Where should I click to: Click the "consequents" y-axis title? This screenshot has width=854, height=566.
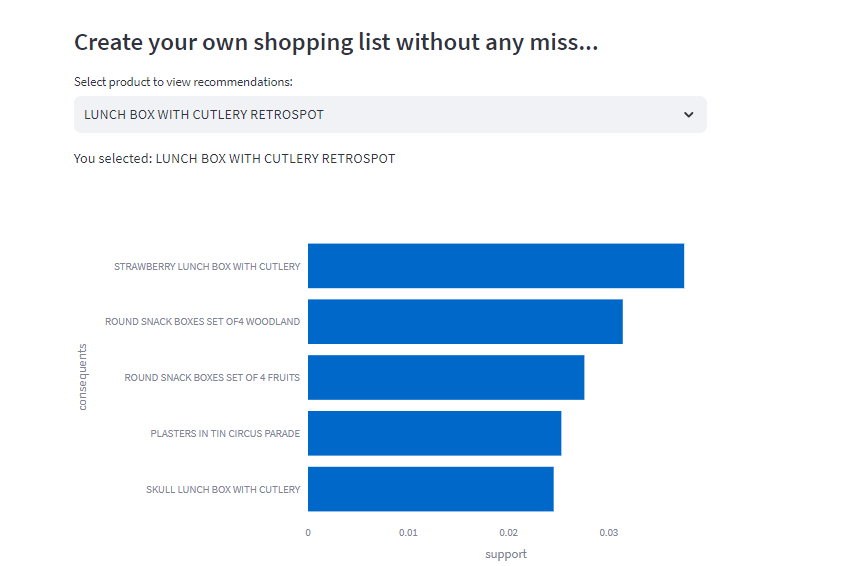coord(83,377)
